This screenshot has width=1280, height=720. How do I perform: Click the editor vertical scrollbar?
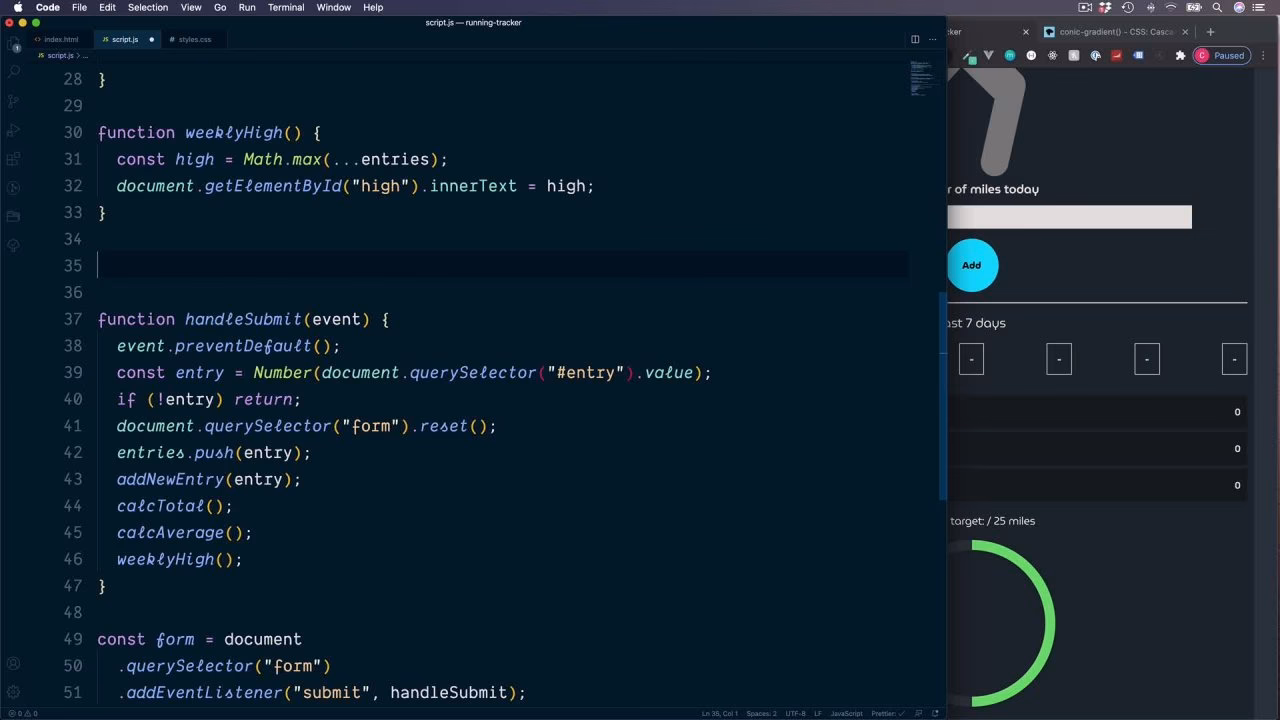[x=942, y=395]
